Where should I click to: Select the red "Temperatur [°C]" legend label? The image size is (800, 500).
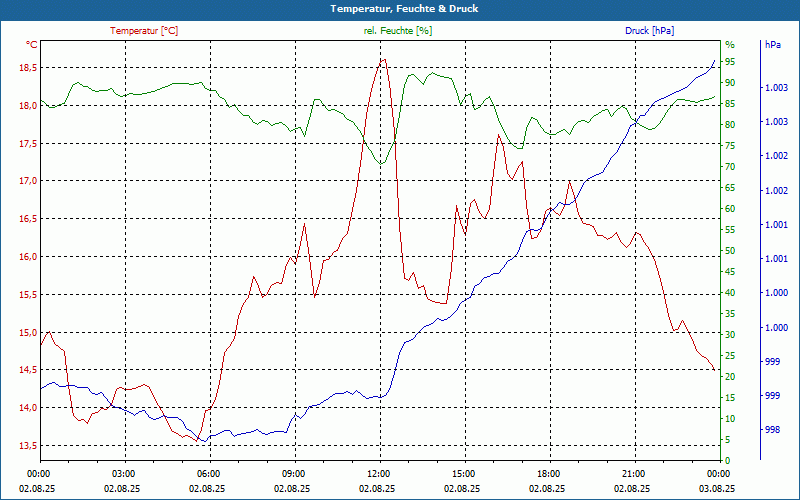pos(144,31)
